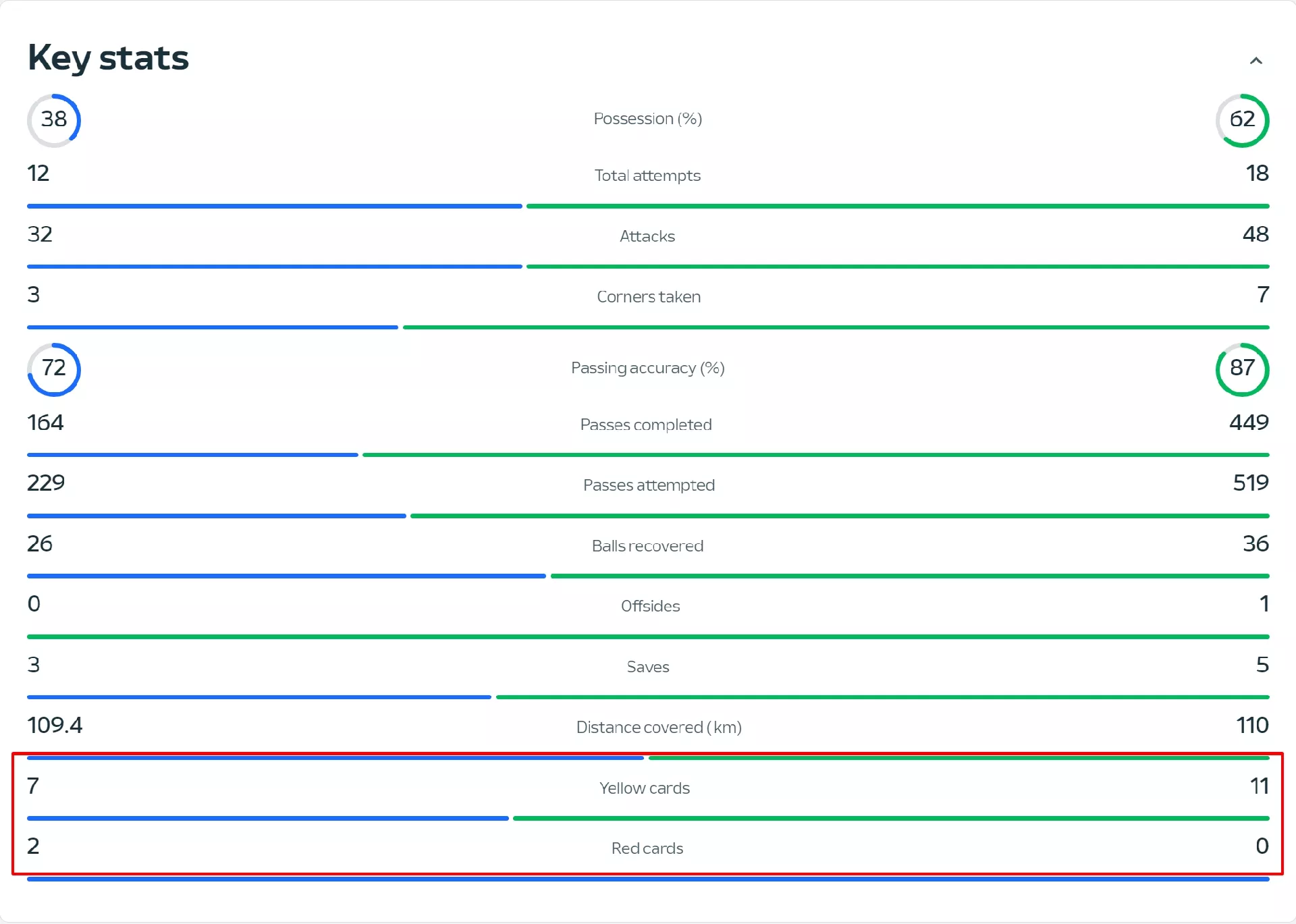1296x924 pixels.
Task: Click the Offsides stat label
Action: (x=650, y=606)
